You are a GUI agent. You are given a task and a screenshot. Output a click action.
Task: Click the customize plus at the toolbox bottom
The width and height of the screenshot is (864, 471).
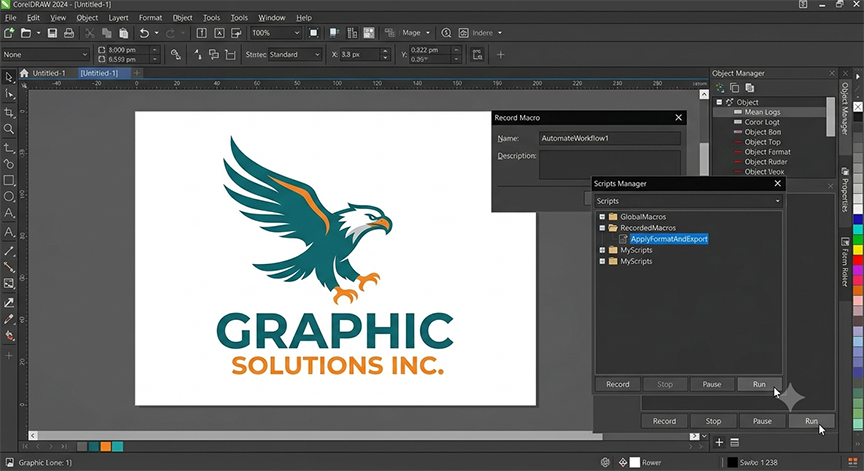point(9,356)
